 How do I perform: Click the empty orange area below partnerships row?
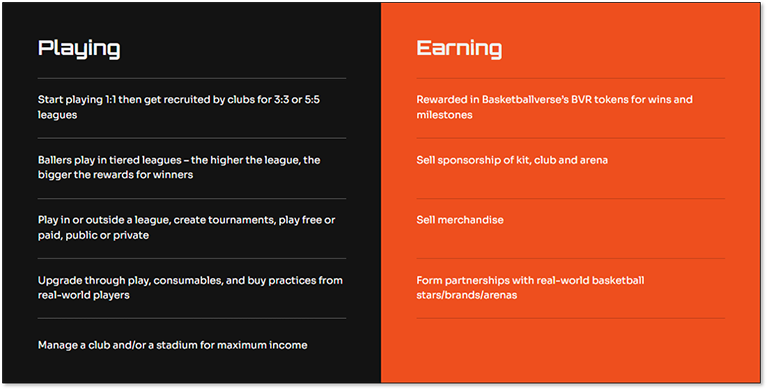(570, 350)
